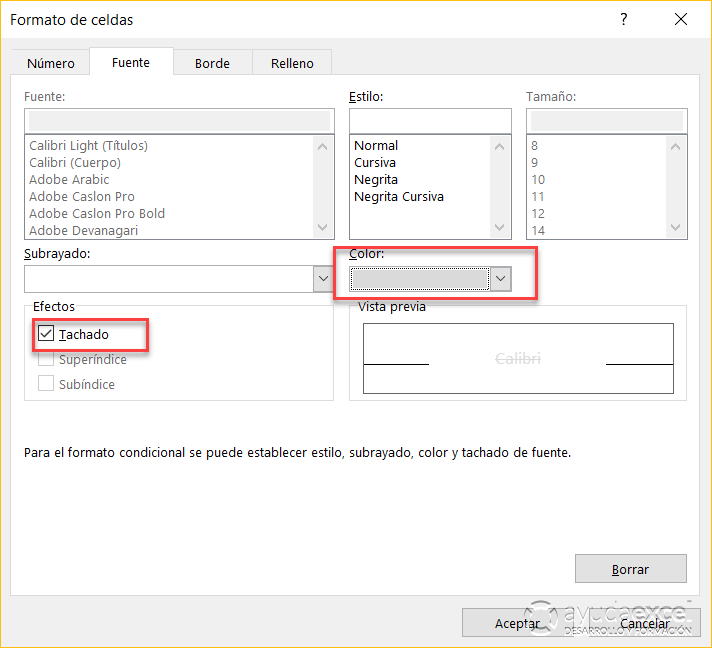Click the help question mark icon
This screenshot has width=712, height=648.
624,20
